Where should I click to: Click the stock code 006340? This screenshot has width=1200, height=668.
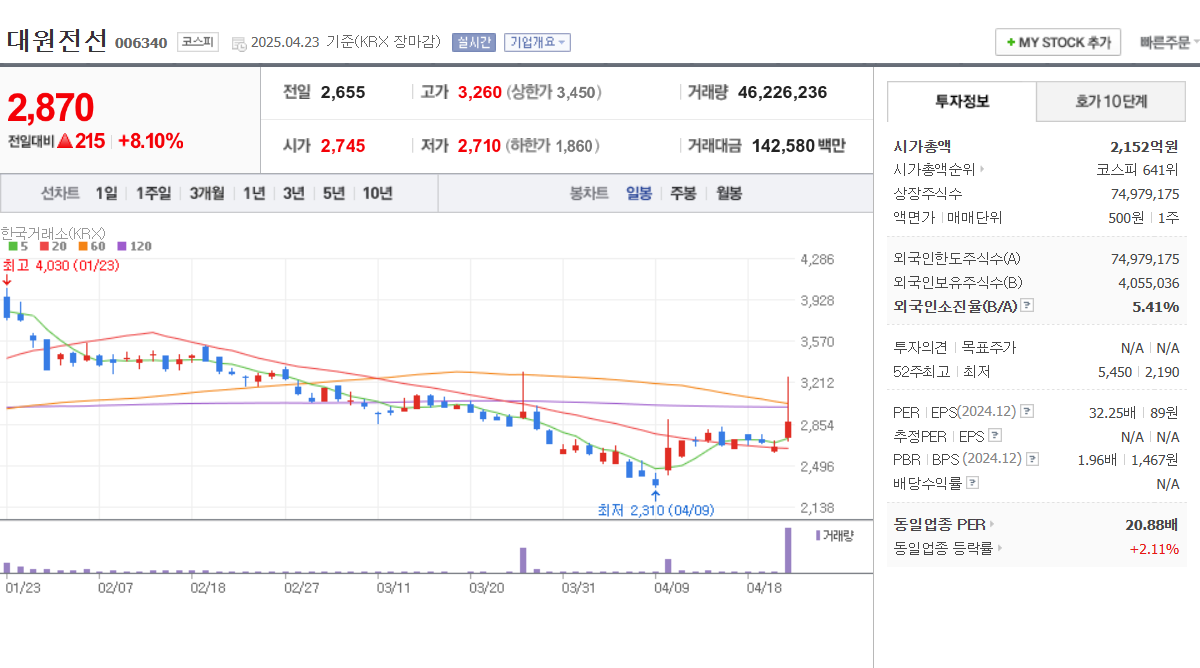pyautogui.click(x=141, y=43)
